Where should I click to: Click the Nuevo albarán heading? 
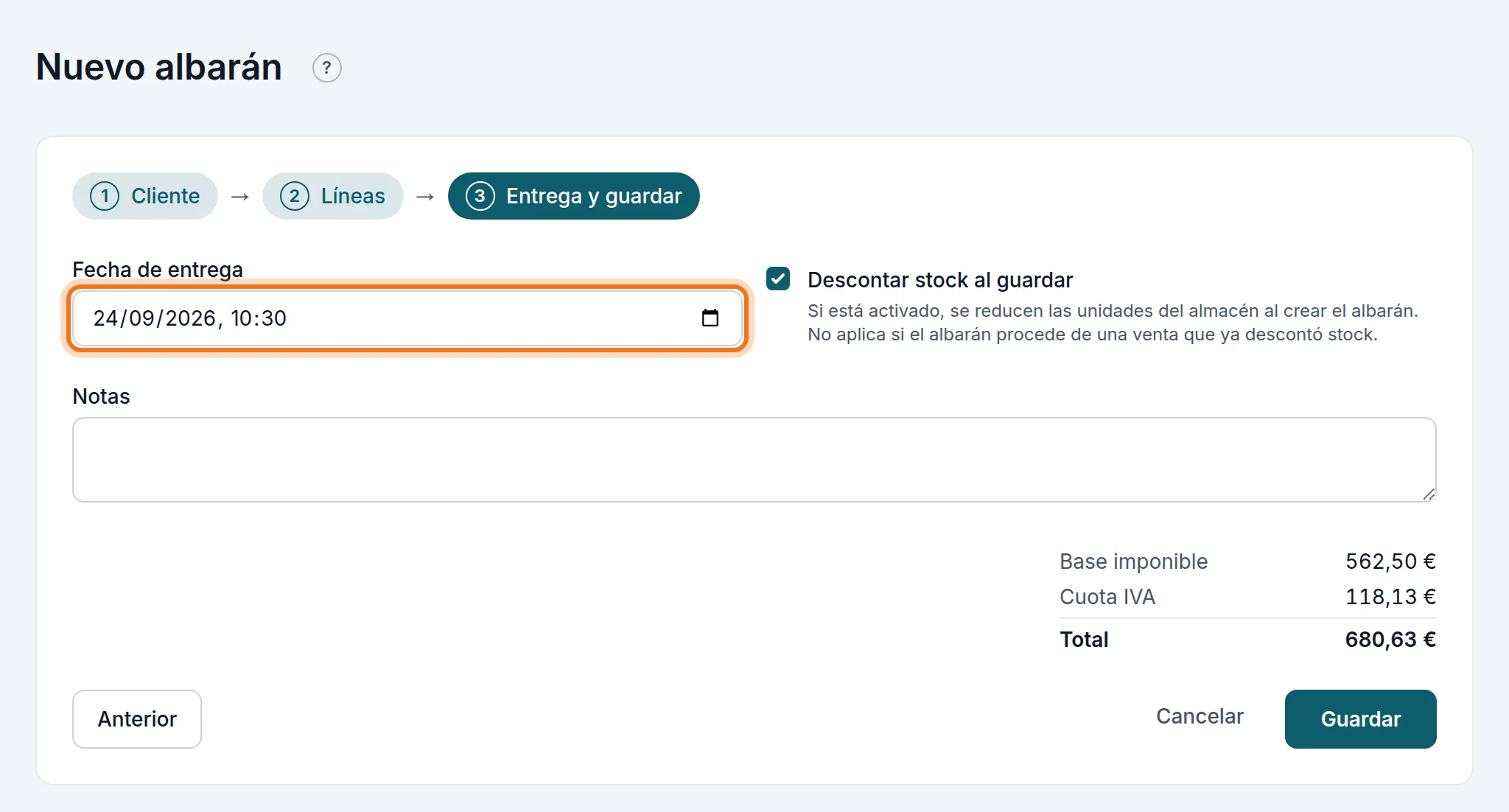tap(159, 67)
